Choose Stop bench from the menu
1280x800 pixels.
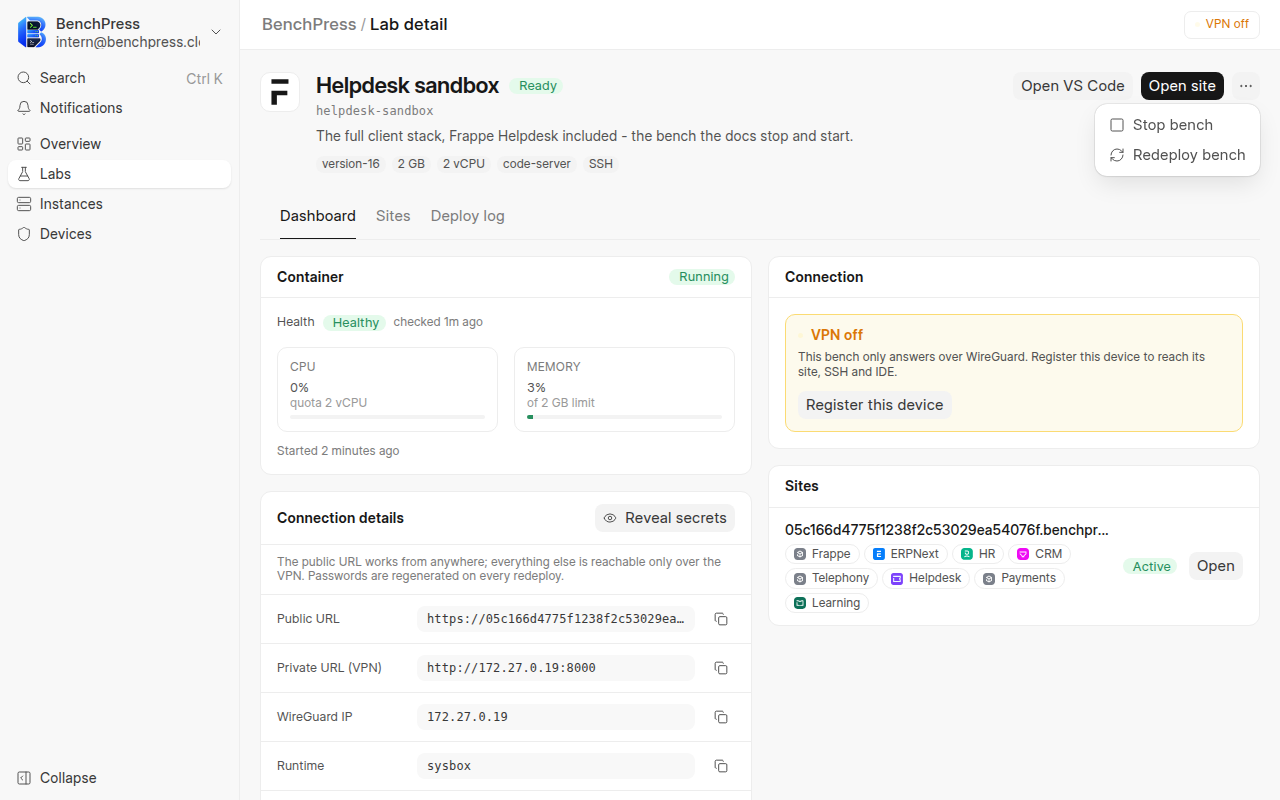pyautogui.click(x=1177, y=125)
